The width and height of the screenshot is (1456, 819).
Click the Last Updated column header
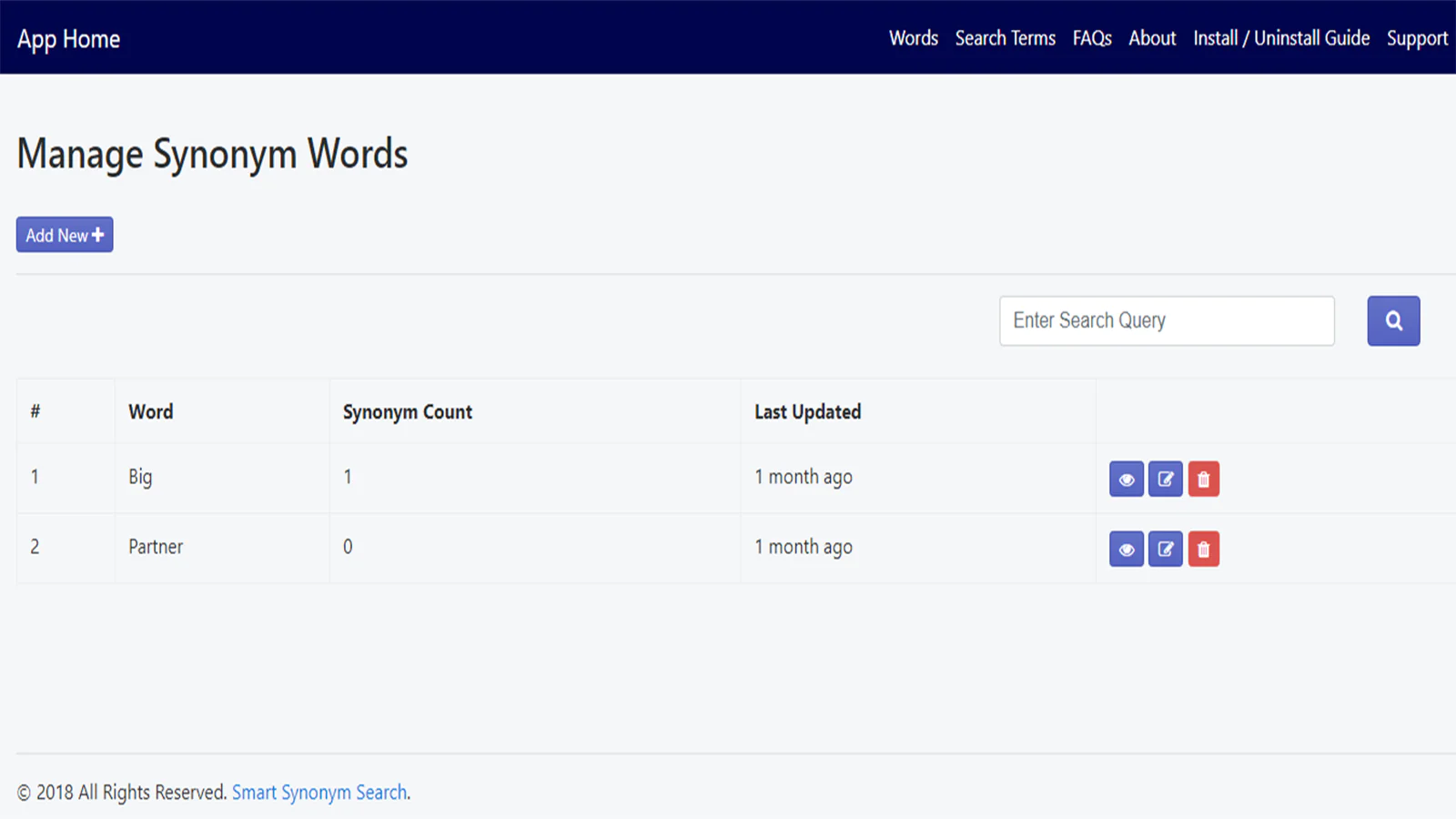click(x=807, y=412)
